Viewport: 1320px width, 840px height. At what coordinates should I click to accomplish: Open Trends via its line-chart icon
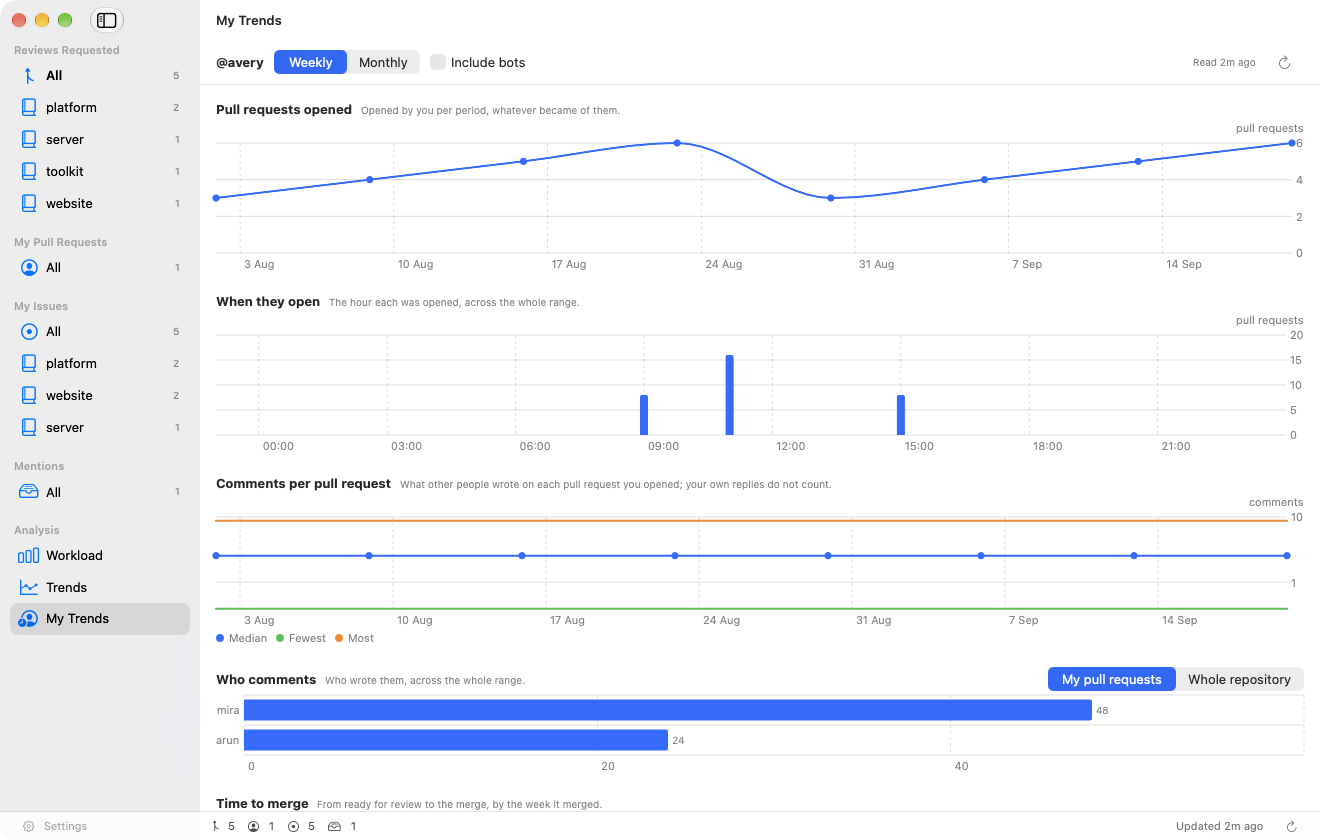pyautogui.click(x=29, y=588)
